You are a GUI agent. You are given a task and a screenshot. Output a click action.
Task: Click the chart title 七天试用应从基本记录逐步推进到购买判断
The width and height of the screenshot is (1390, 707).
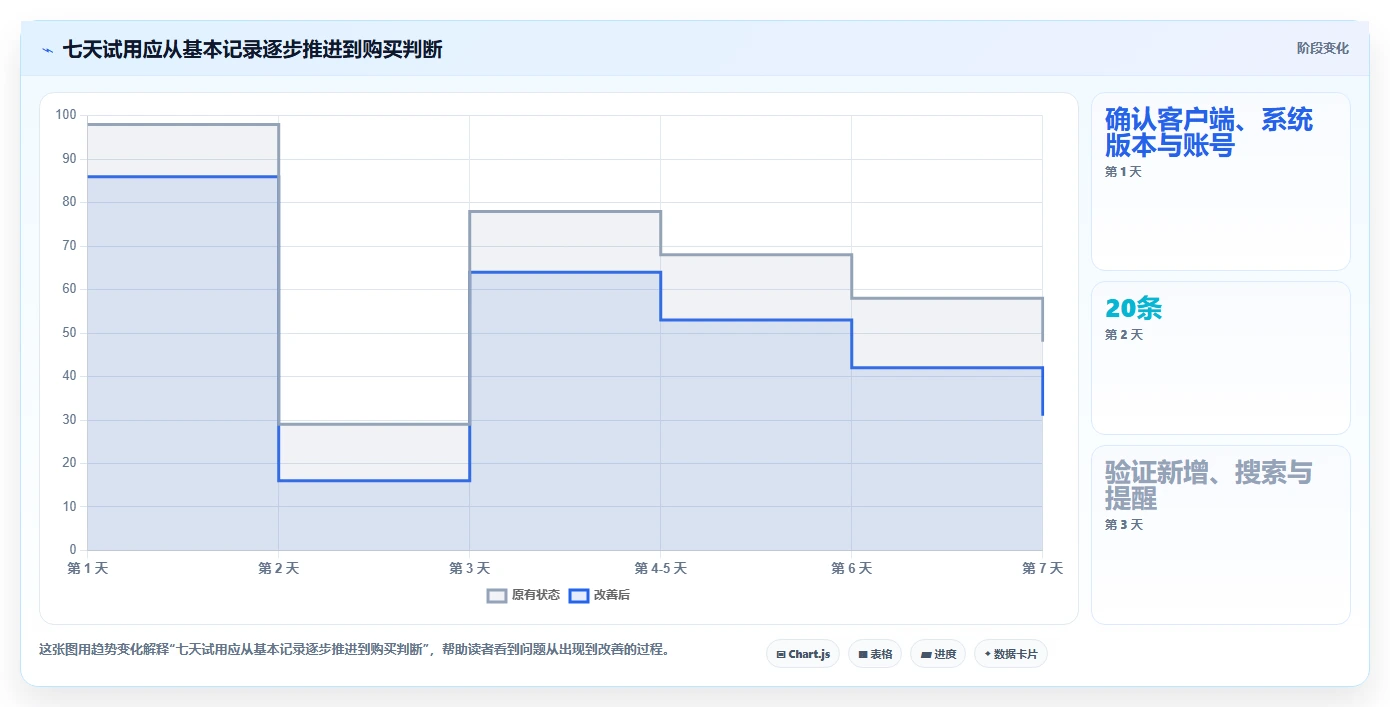coord(252,49)
